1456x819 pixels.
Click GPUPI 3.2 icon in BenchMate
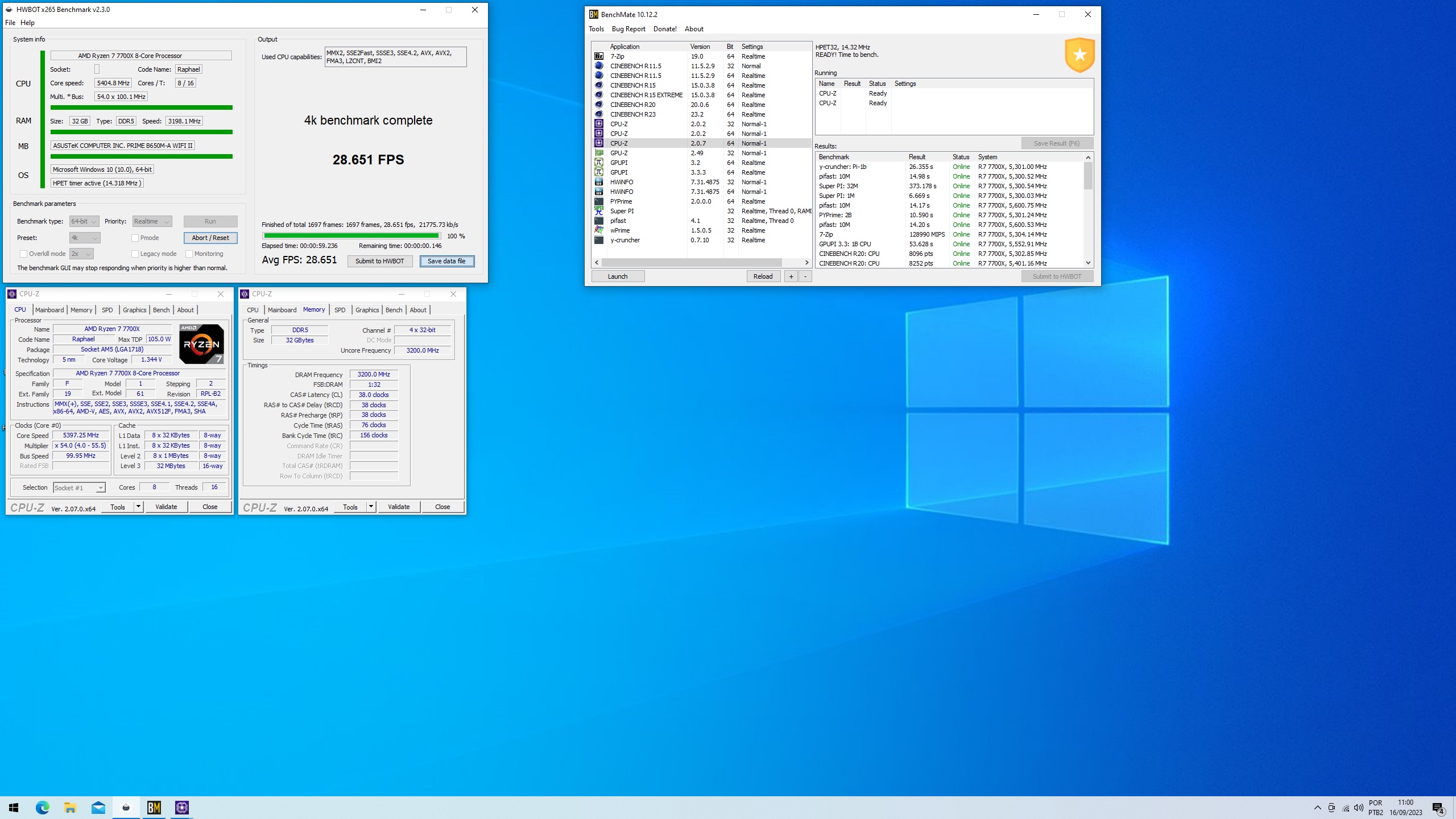coord(599,163)
